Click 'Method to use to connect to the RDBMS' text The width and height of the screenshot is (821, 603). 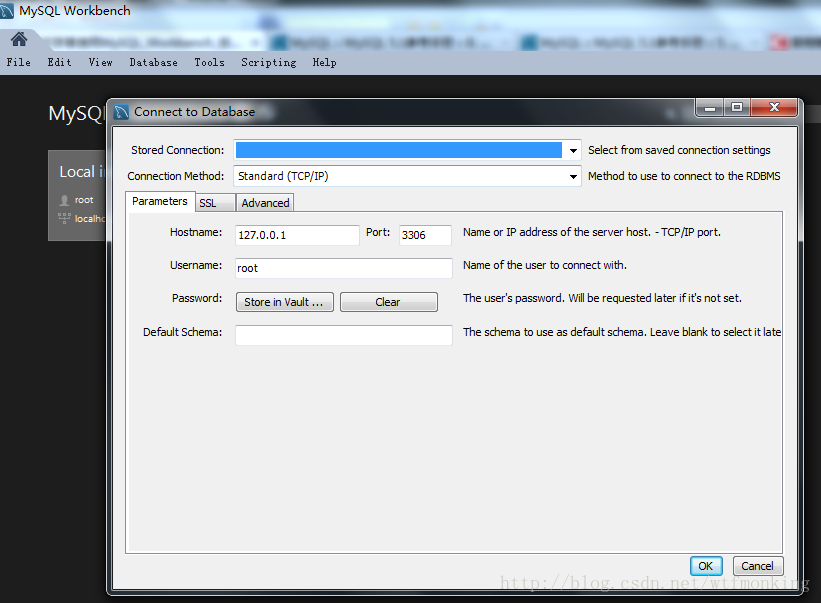point(684,176)
